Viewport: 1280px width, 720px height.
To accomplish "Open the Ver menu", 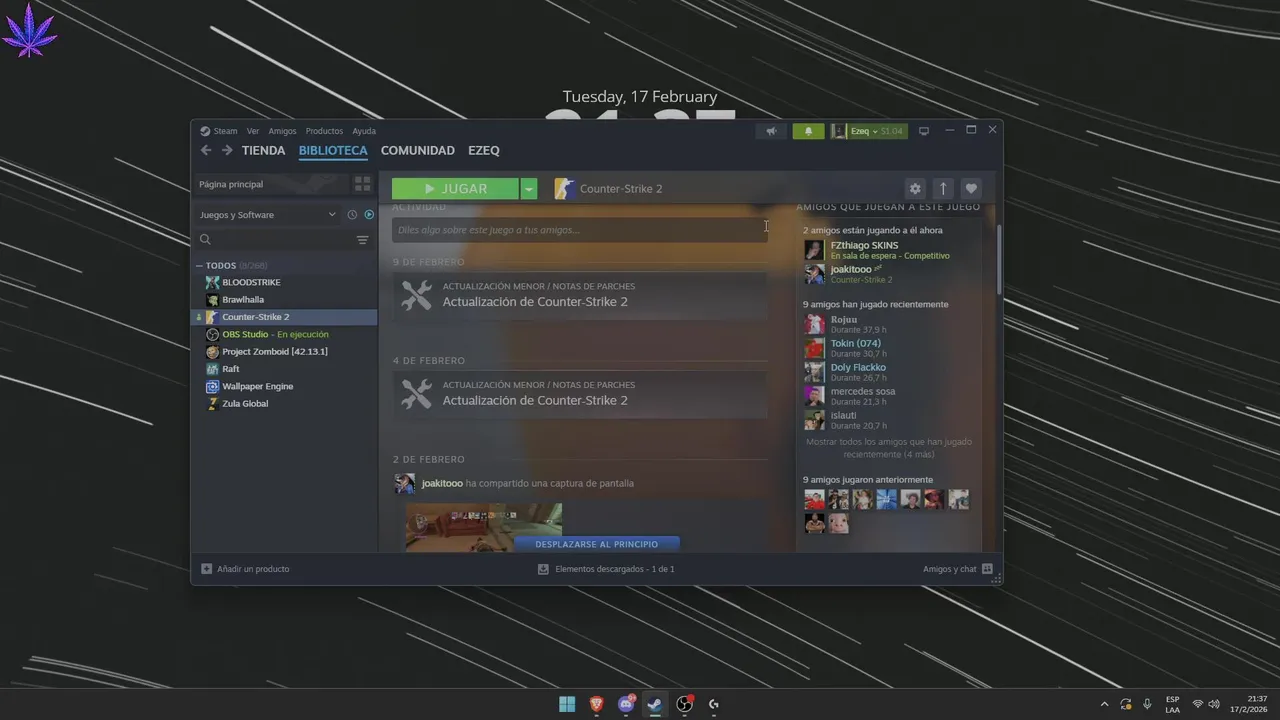I will click(253, 131).
